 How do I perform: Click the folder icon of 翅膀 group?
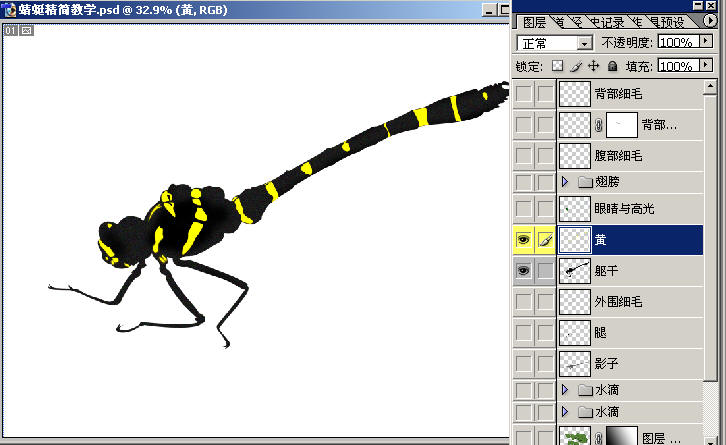(584, 182)
